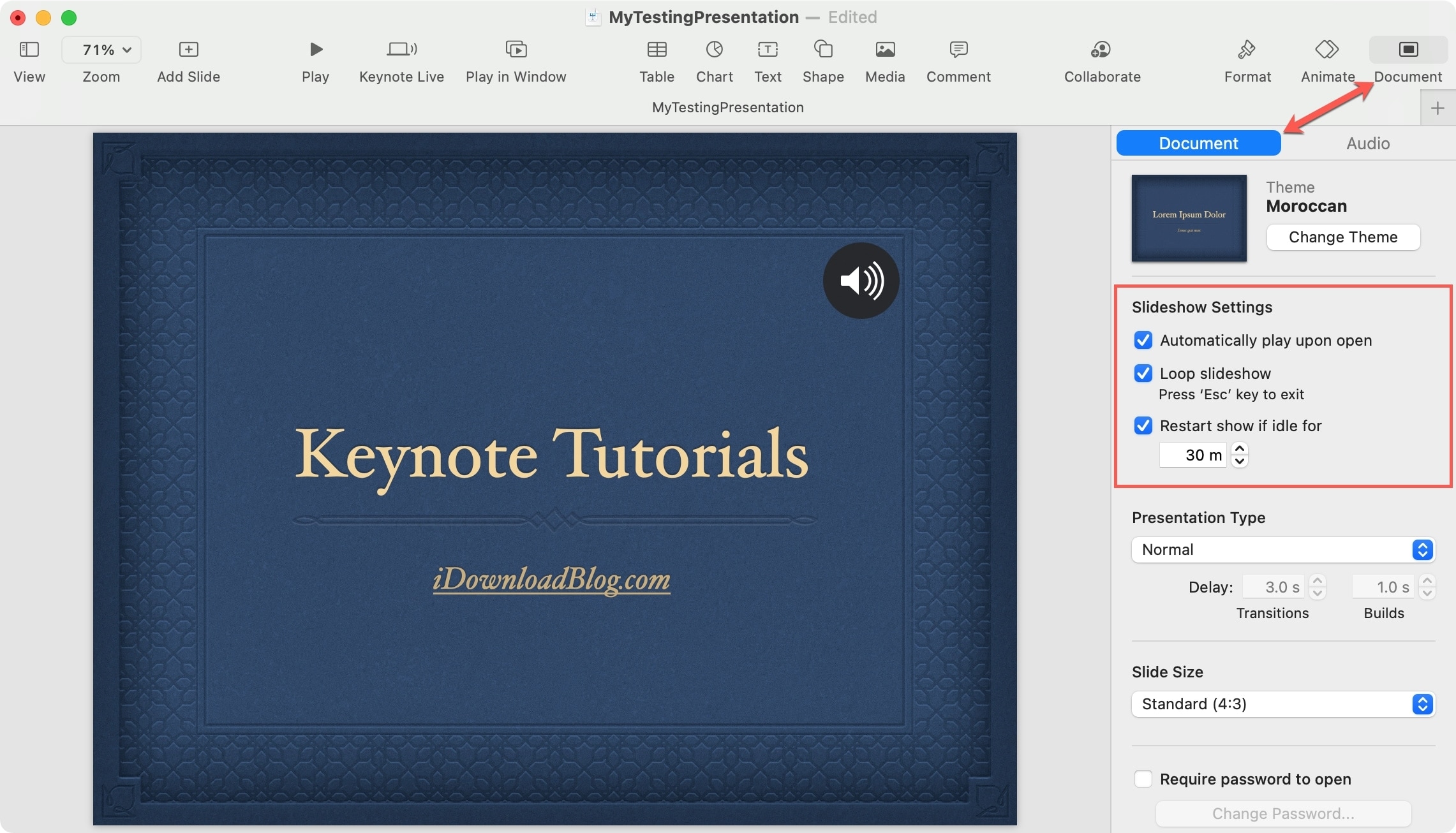Open Keynote Live from the toolbar
Image resolution: width=1456 pixels, height=833 pixels.
[x=401, y=49]
